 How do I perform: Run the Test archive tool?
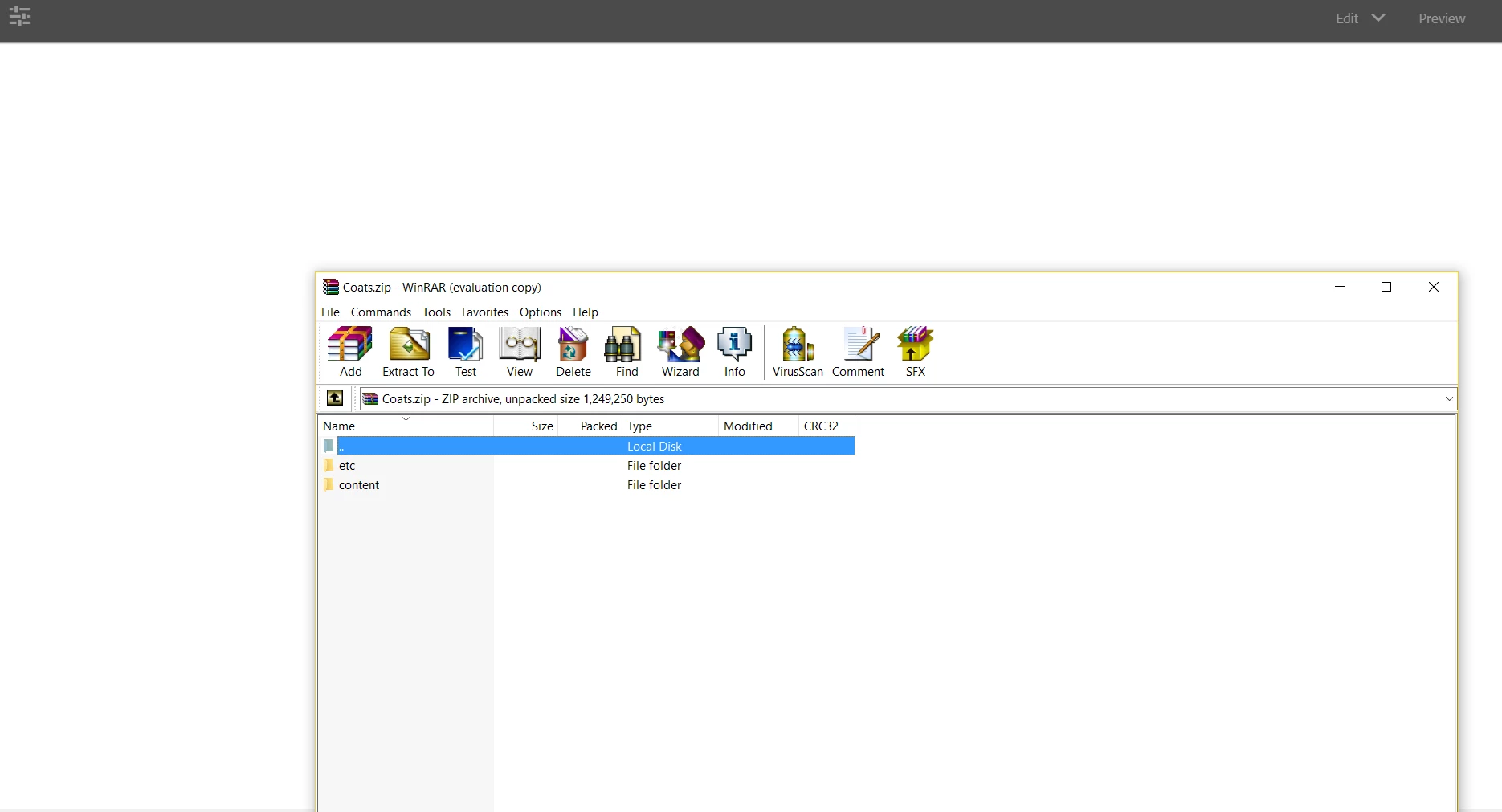tap(466, 351)
